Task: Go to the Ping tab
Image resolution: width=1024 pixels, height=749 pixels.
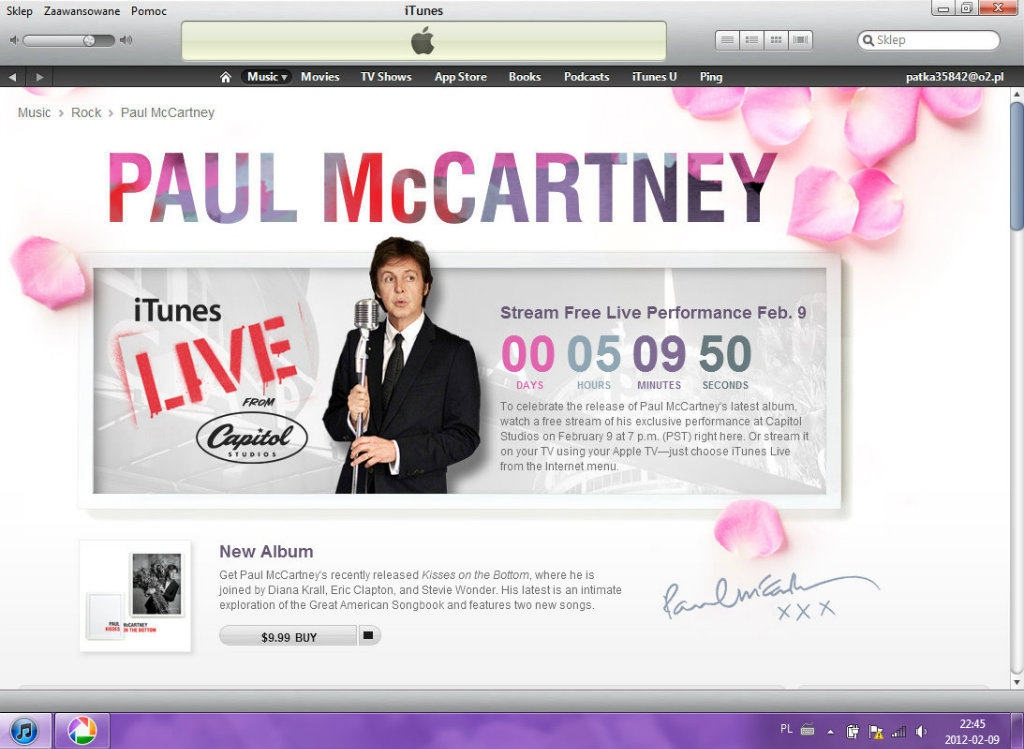Action: point(711,77)
